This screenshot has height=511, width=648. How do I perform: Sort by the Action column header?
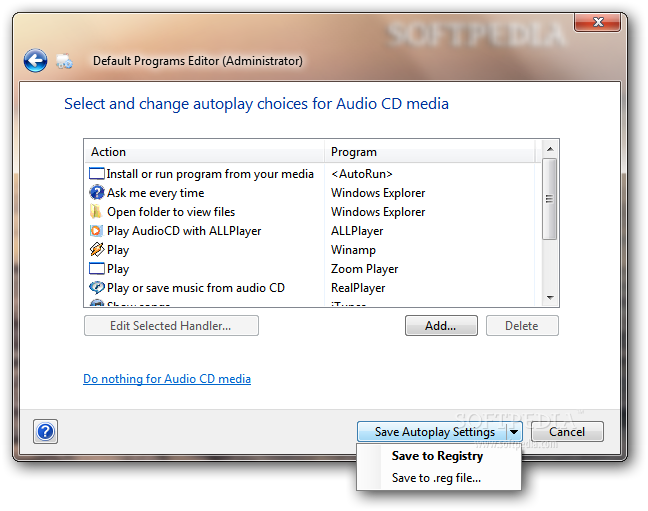coord(205,152)
